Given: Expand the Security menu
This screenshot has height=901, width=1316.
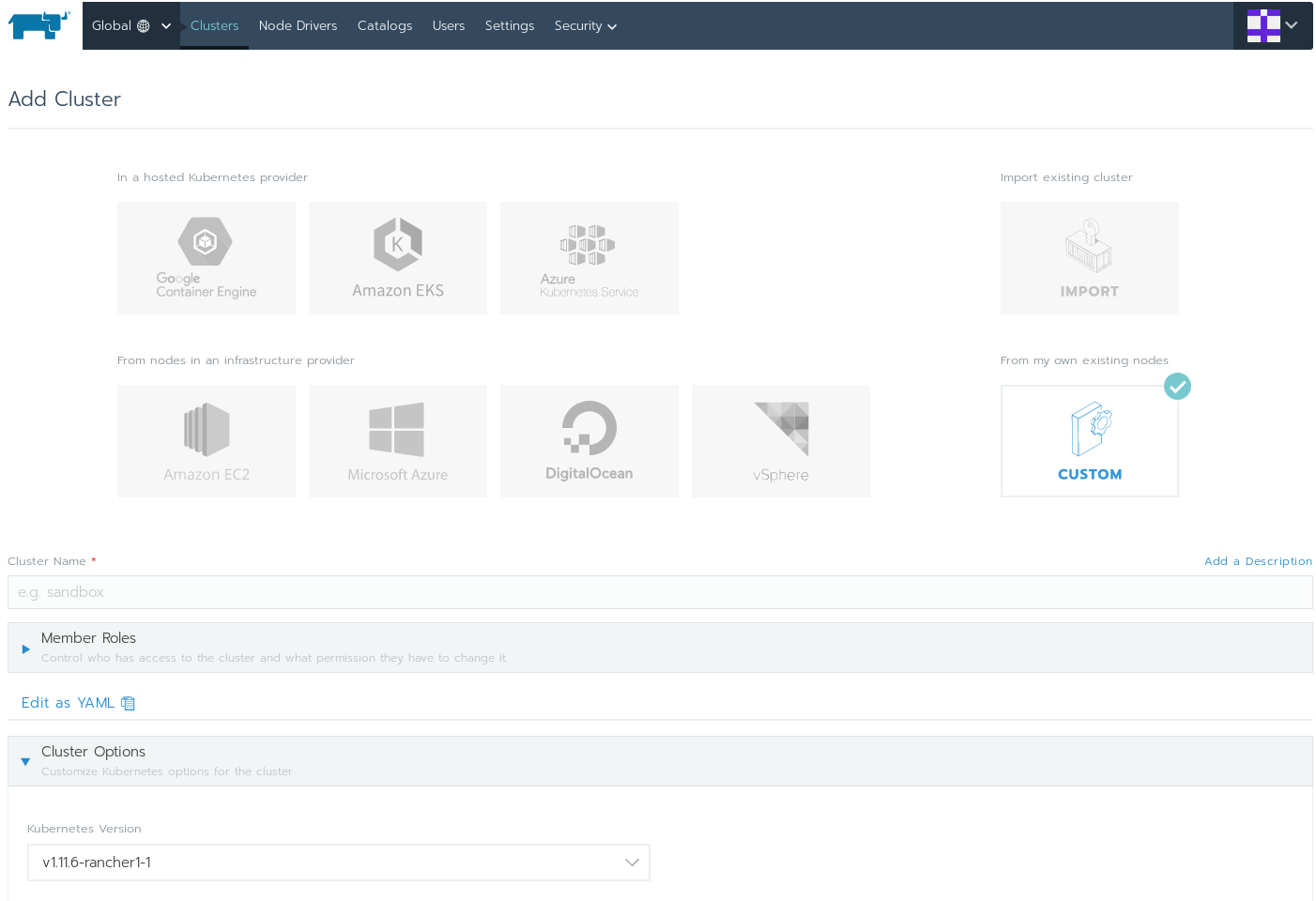Looking at the screenshot, I should pyautogui.click(x=585, y=25).
